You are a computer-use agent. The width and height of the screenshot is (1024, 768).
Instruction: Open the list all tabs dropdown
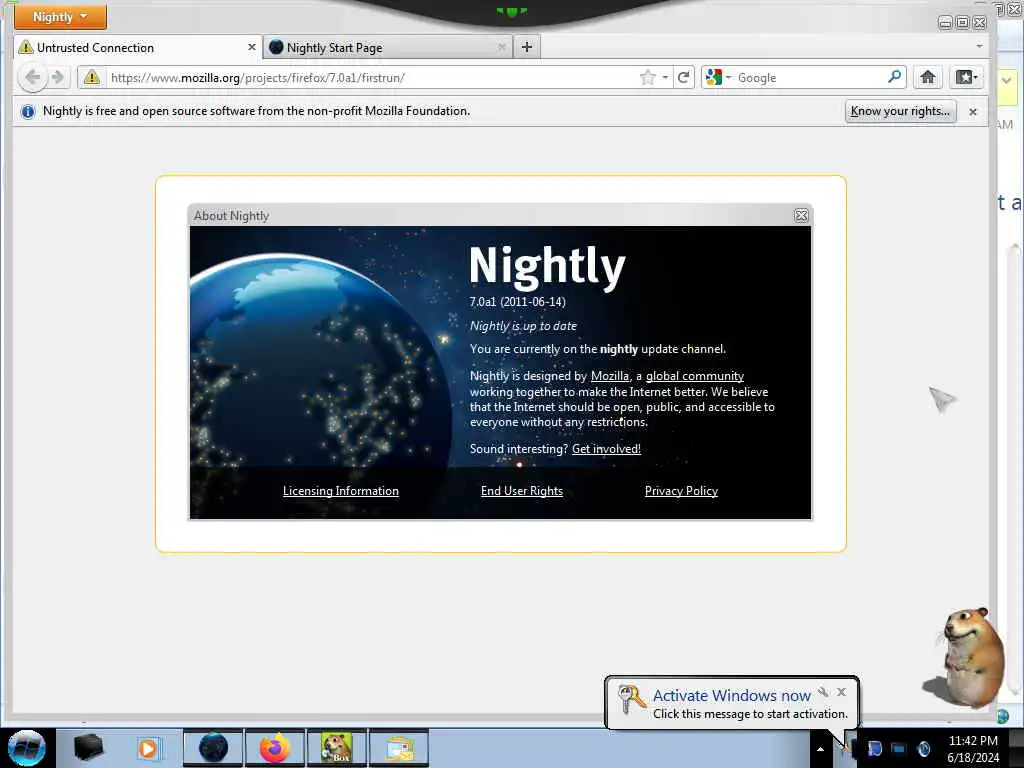tap(979, 46)
